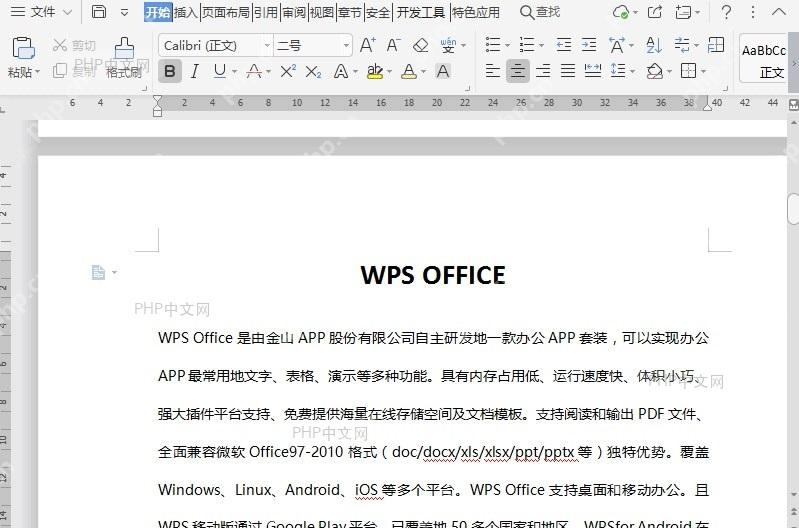Open the 开发工具 tab

point(421,12)
